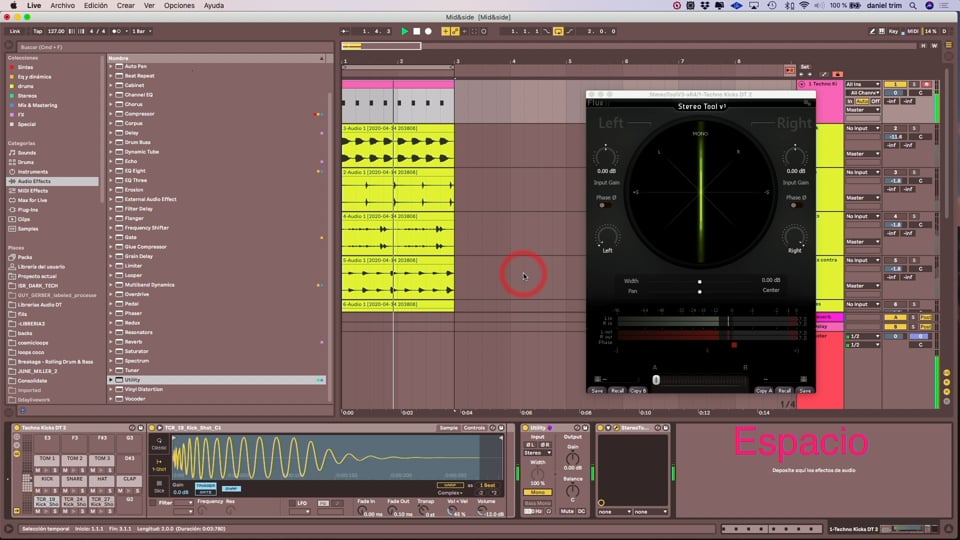Stop playback with the square Stop button
Image resolution: width=960 pixels, height=540 pixels.
point(416,31)
